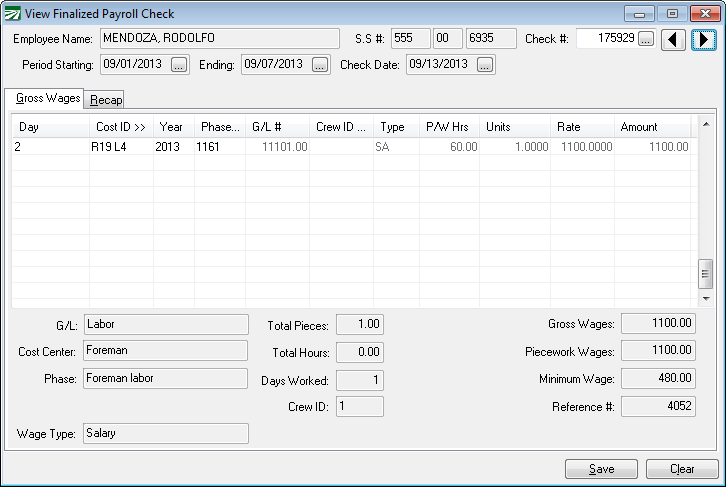Maximize the payroll check window
The width and height of the screenshot is (726, 487).
671,14
